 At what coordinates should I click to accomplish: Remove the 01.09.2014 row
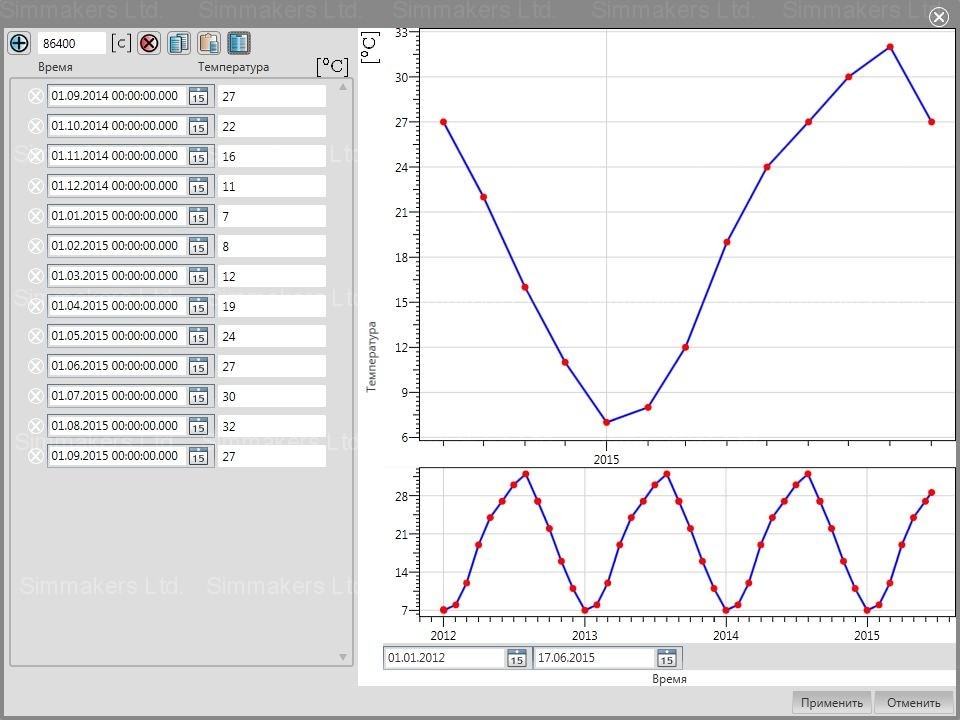click(36, 96)
